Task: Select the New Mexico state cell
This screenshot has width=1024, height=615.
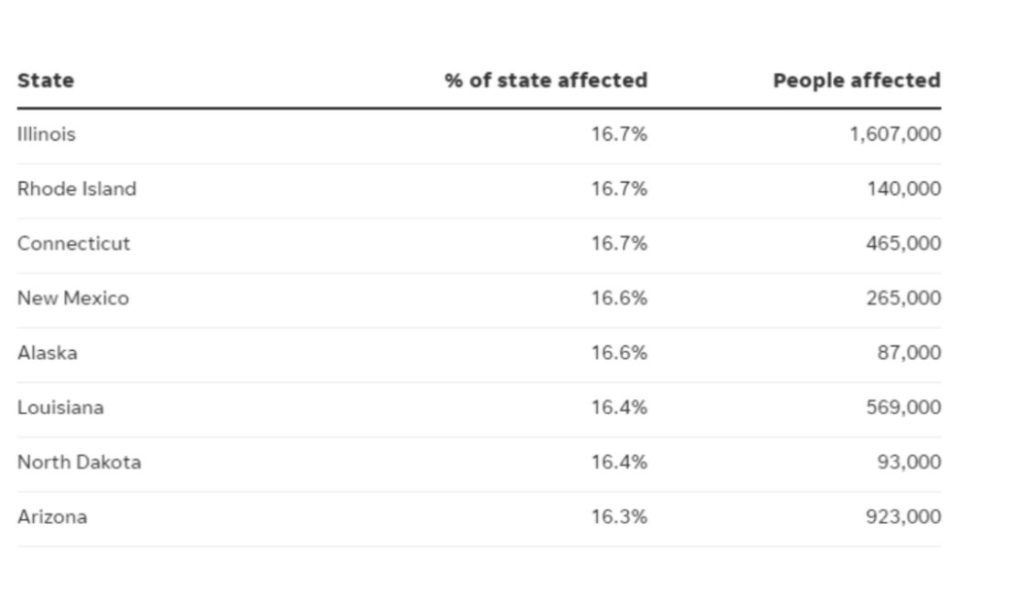Action: pyautogui.click(x=72, y=298)
